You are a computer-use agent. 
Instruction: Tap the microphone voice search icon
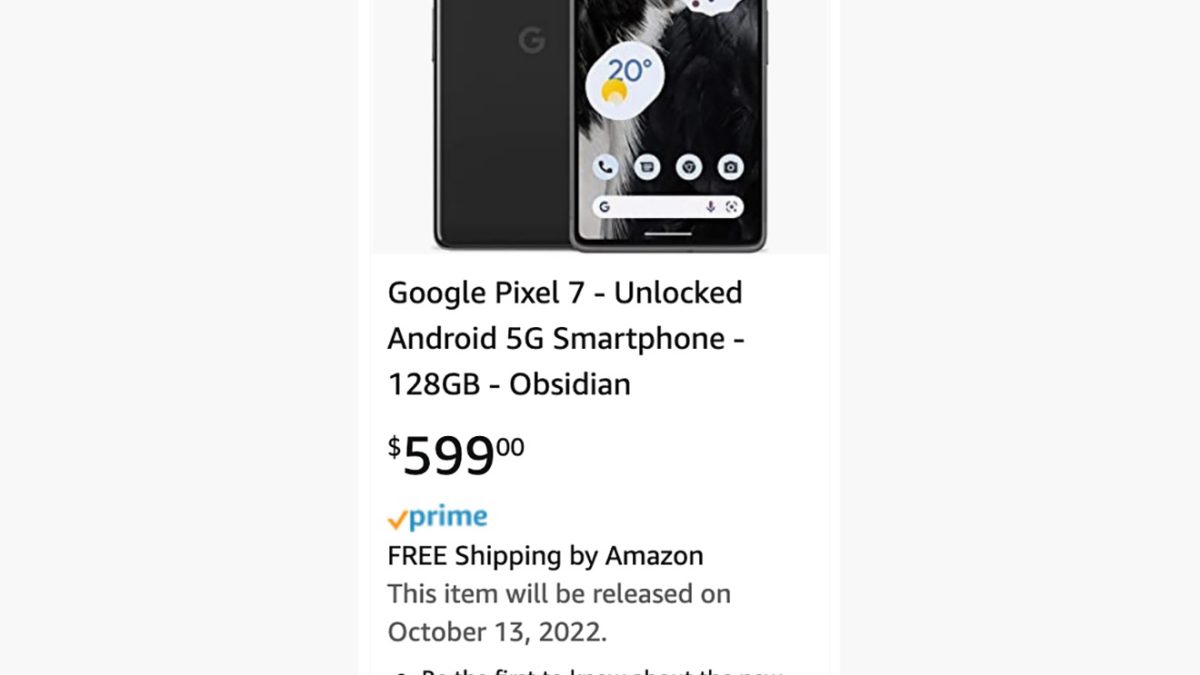click(x=710, y=207)
